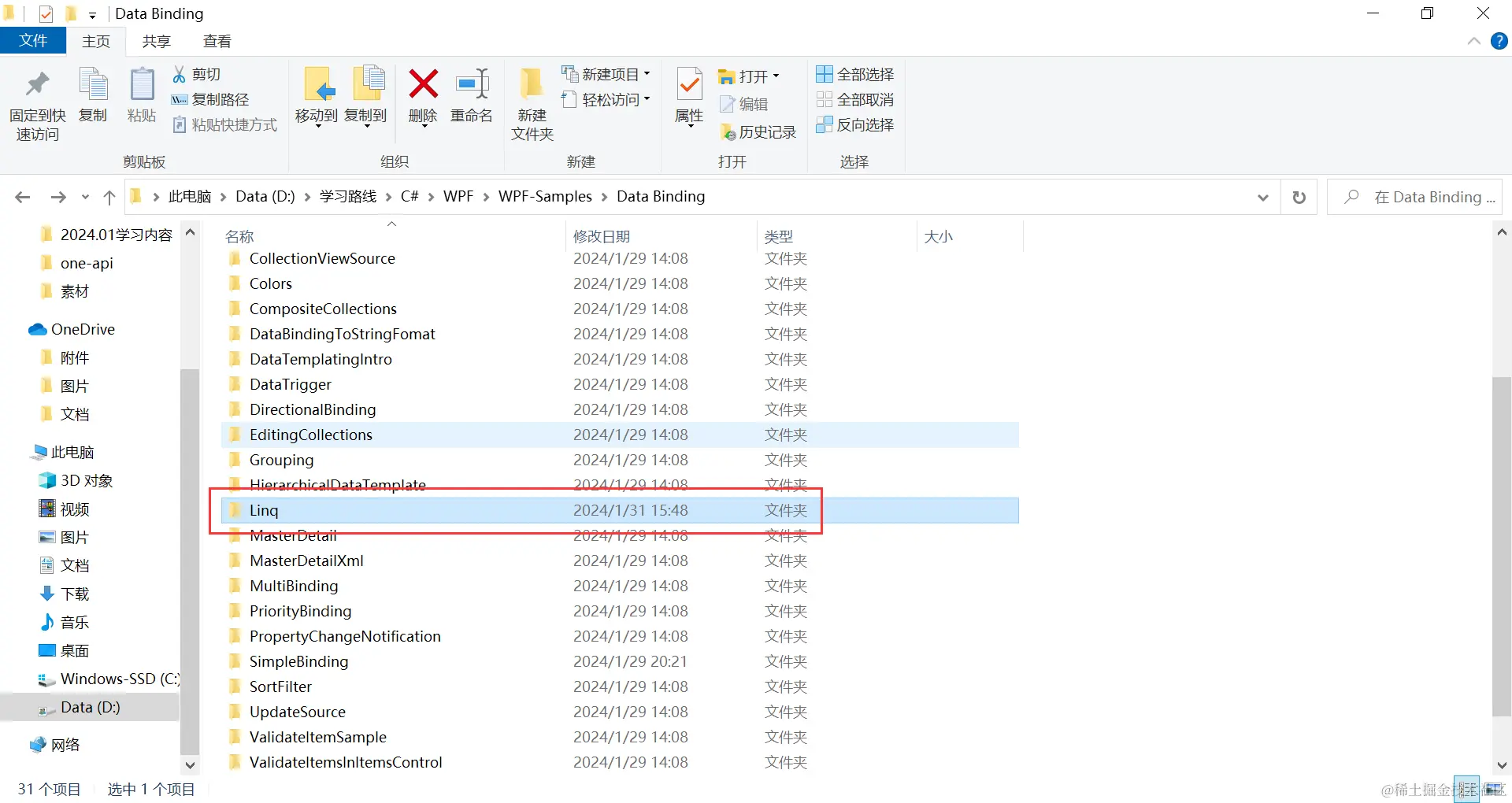Show recent locations dropdown arrow
This screenshot has width=1512, height=803.
(x=85, y=197)
